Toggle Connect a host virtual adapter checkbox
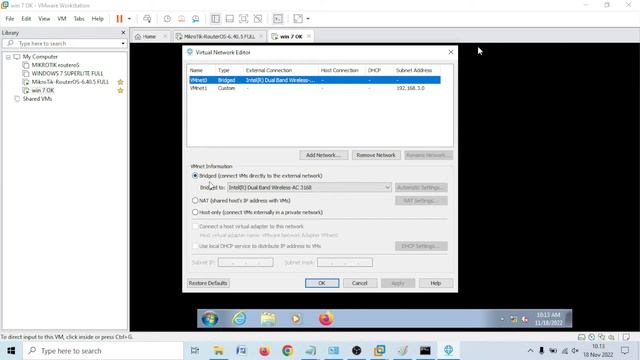 [x=196, y=227]
